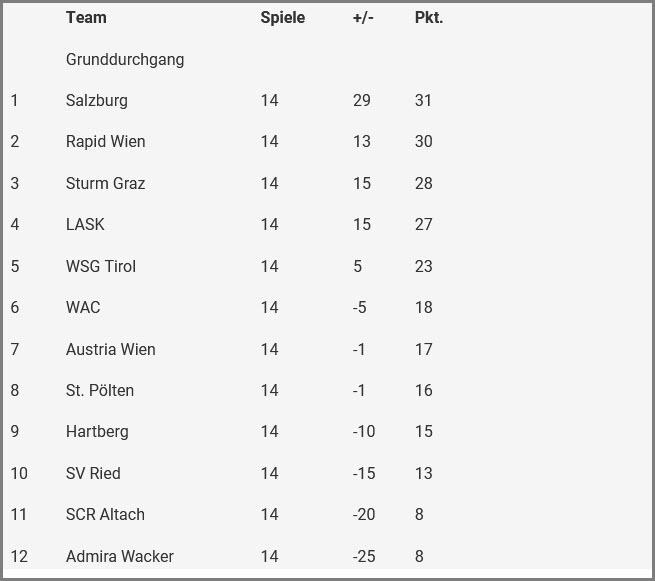The image size is (655, 581).
Task: Sort by the Spiele column header
Action: click(x=282, y=17)
